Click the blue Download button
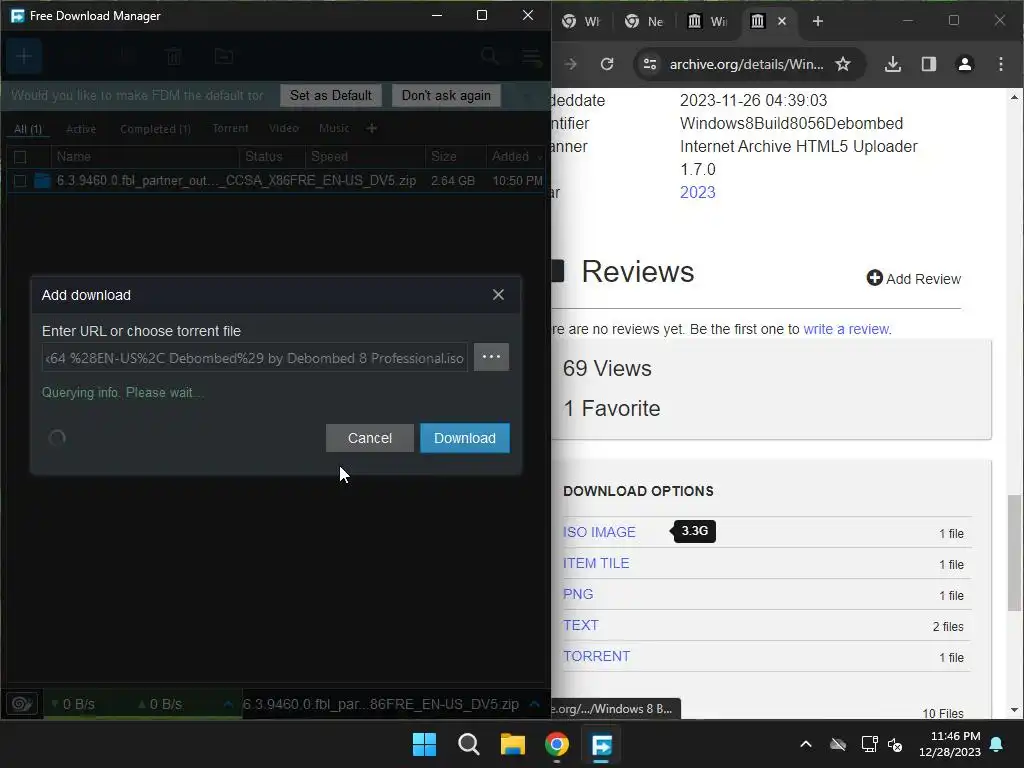This screenshot has height=768, width=1024. (465, 438)
